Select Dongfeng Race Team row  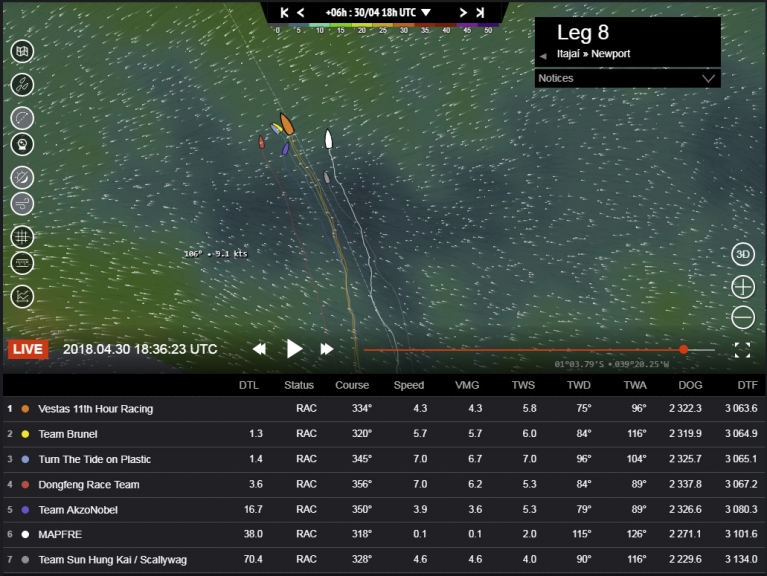pos(384,485)
